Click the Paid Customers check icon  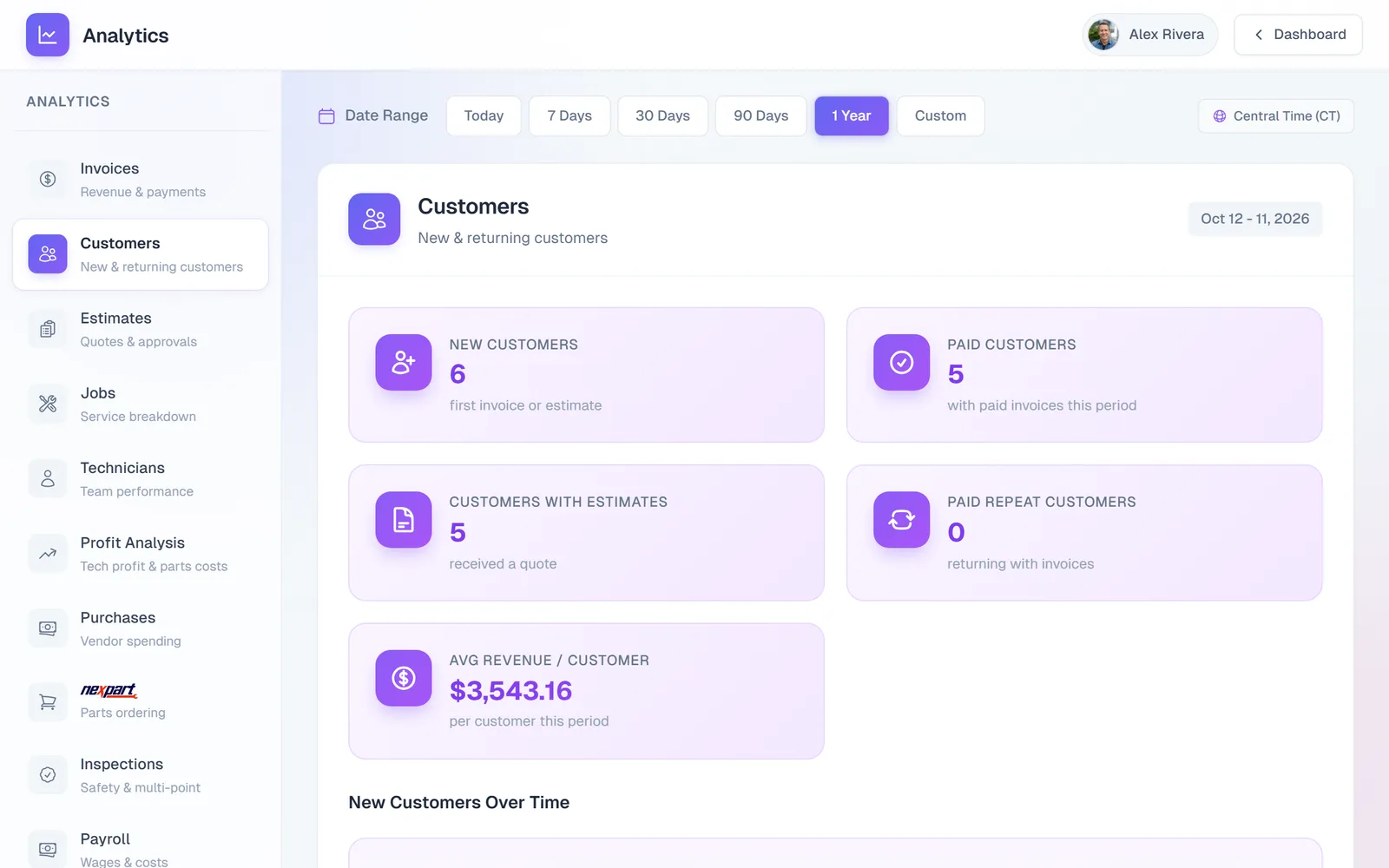pyautogui.click(x=901, y=362)
